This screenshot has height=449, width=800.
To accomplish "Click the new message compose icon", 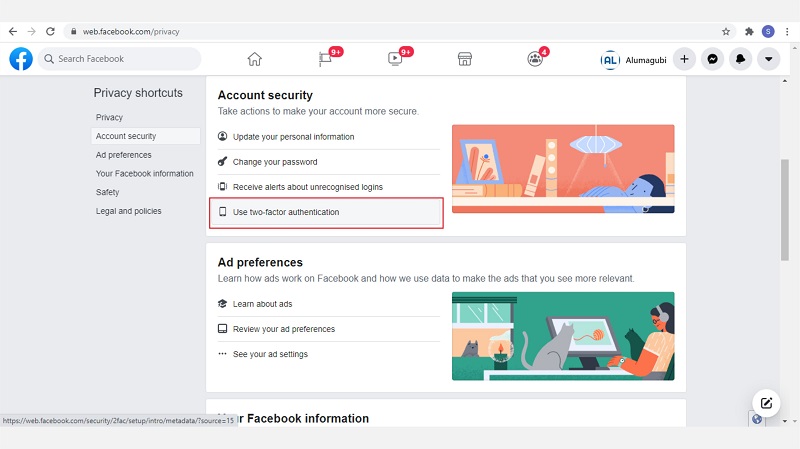I will [x=766, y=403].
